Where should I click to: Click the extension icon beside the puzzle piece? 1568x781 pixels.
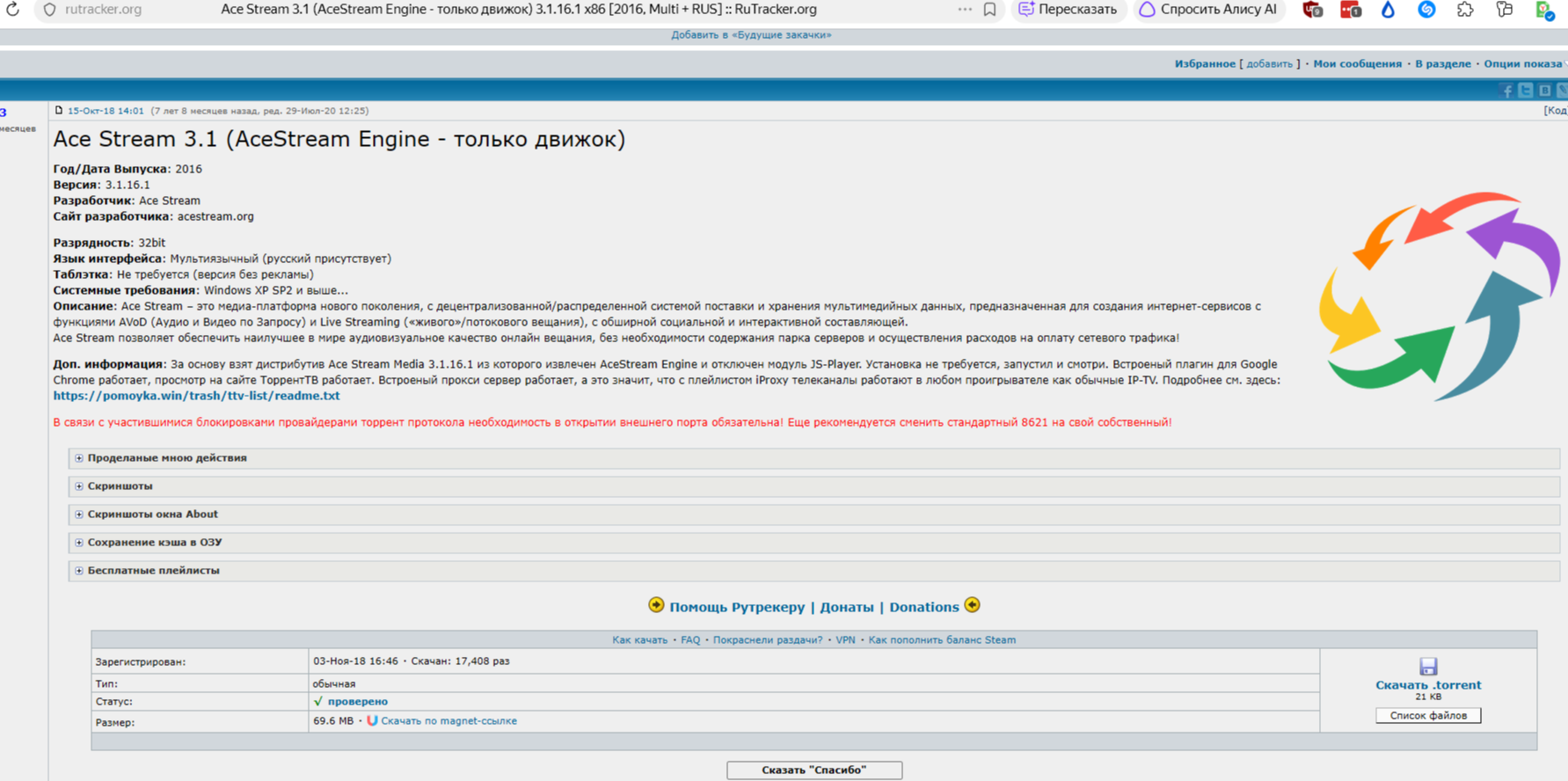[1504, 10]
